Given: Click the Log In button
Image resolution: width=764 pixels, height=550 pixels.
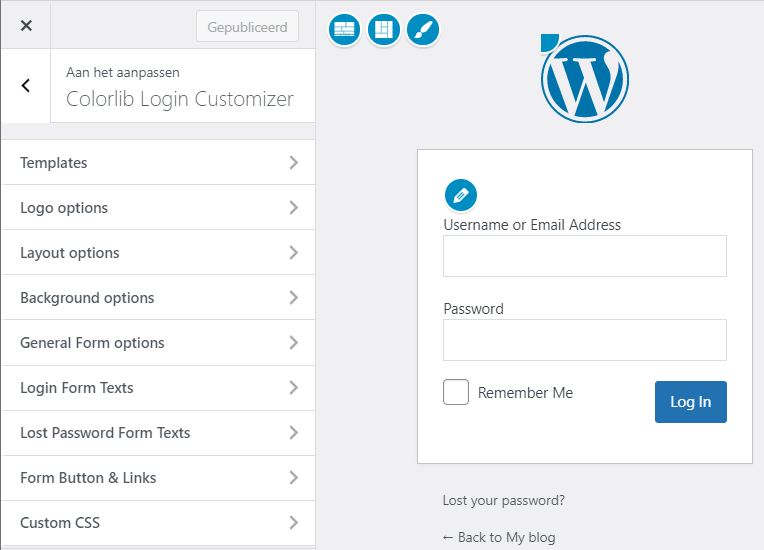Looking at the screenshot, I should pos(690,402).
